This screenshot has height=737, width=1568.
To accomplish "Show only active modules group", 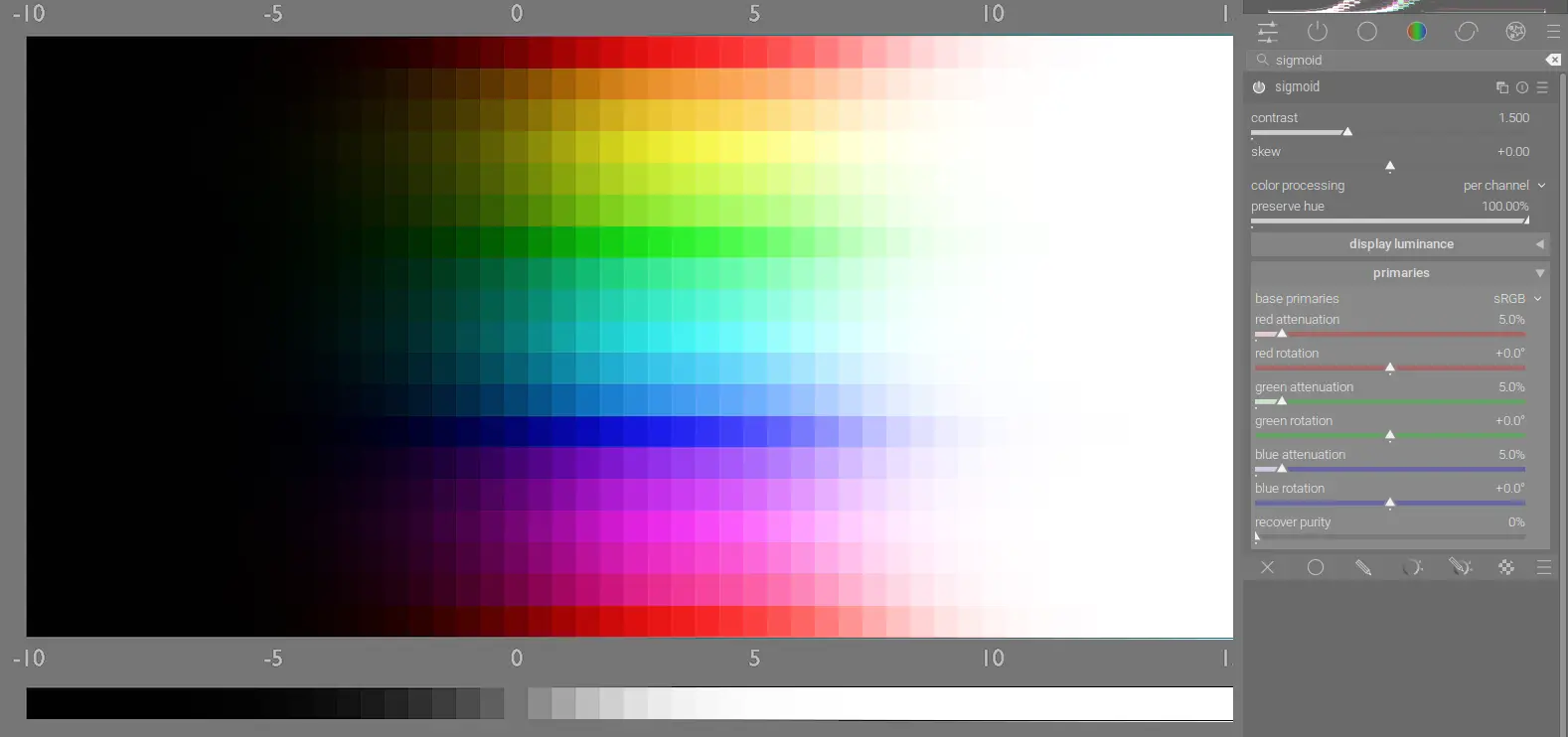I will 1318,32.
